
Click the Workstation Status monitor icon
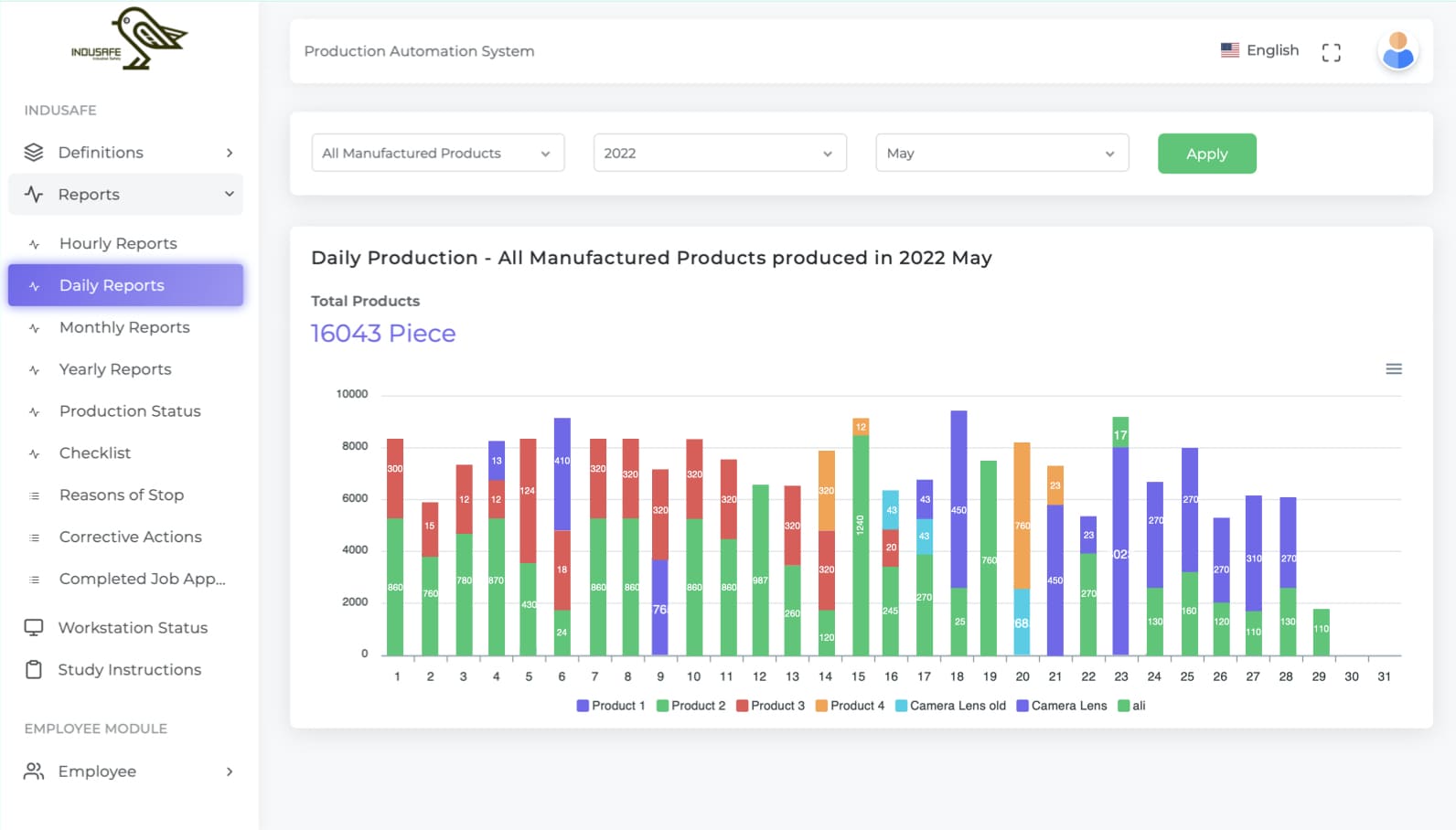34,628
